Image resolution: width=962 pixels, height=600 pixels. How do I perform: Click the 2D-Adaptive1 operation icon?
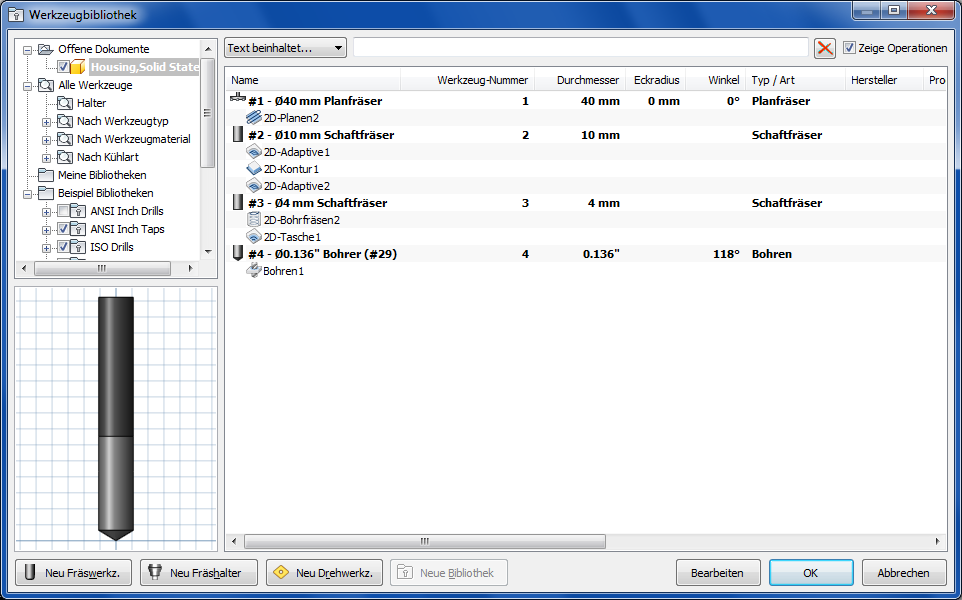pos(254,152)
